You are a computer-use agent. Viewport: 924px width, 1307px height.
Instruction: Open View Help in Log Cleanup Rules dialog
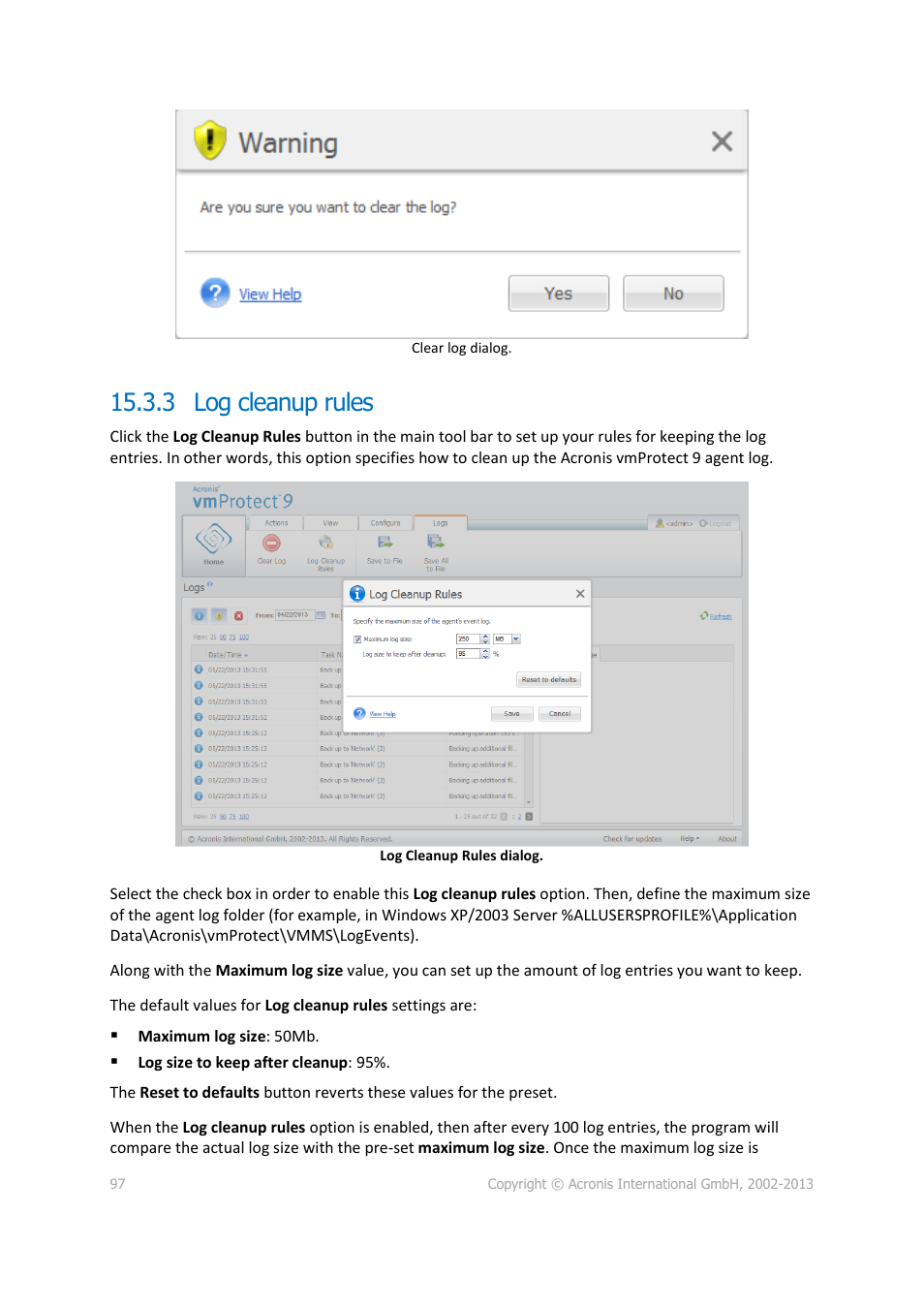383,714
